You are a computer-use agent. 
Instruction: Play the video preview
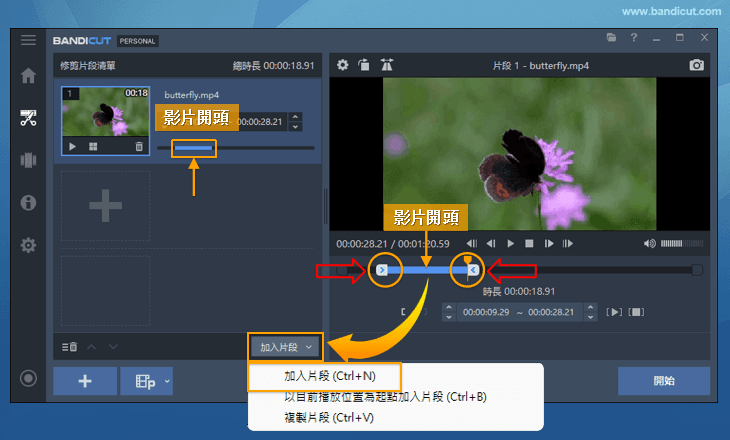(x=510, y=244)
